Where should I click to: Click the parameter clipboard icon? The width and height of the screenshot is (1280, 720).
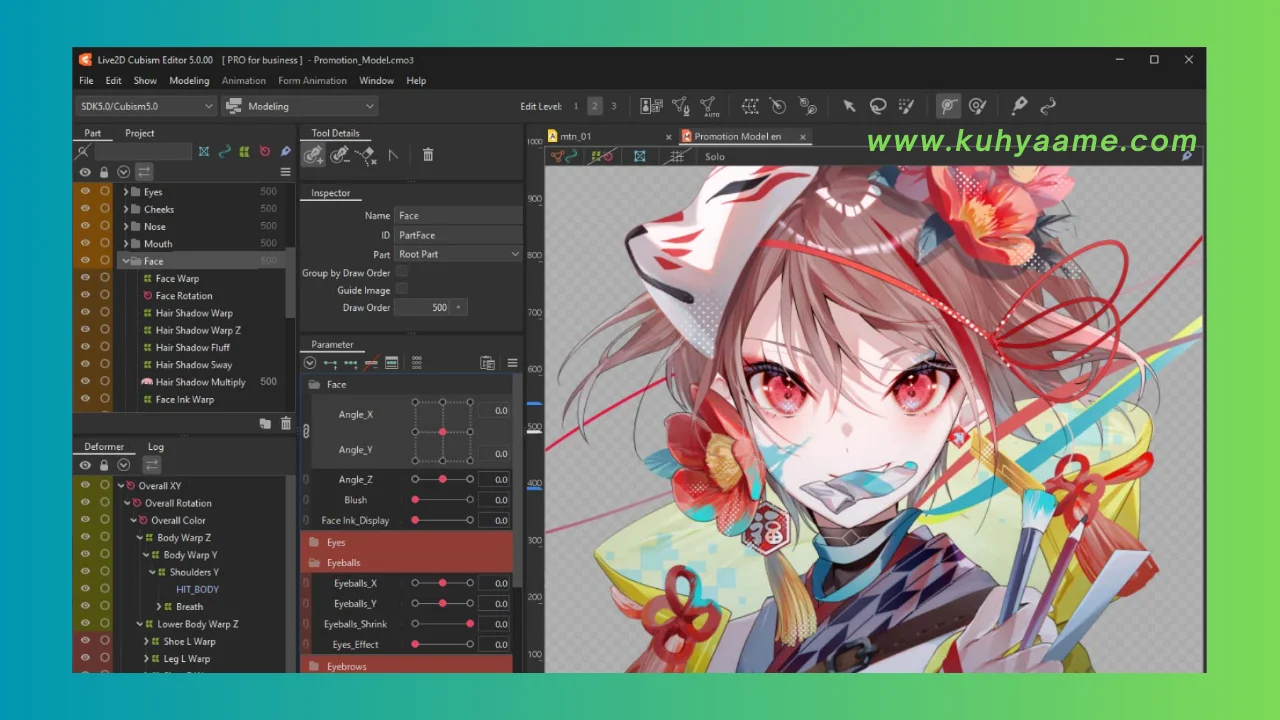coord(487,363)
